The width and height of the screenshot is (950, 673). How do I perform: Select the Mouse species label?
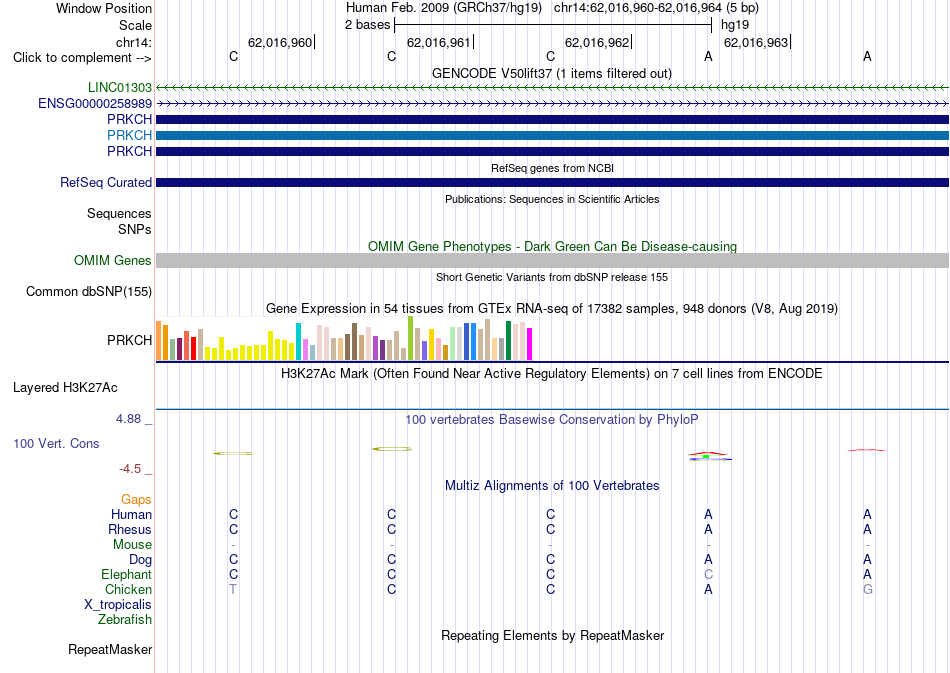pos(132,545)
